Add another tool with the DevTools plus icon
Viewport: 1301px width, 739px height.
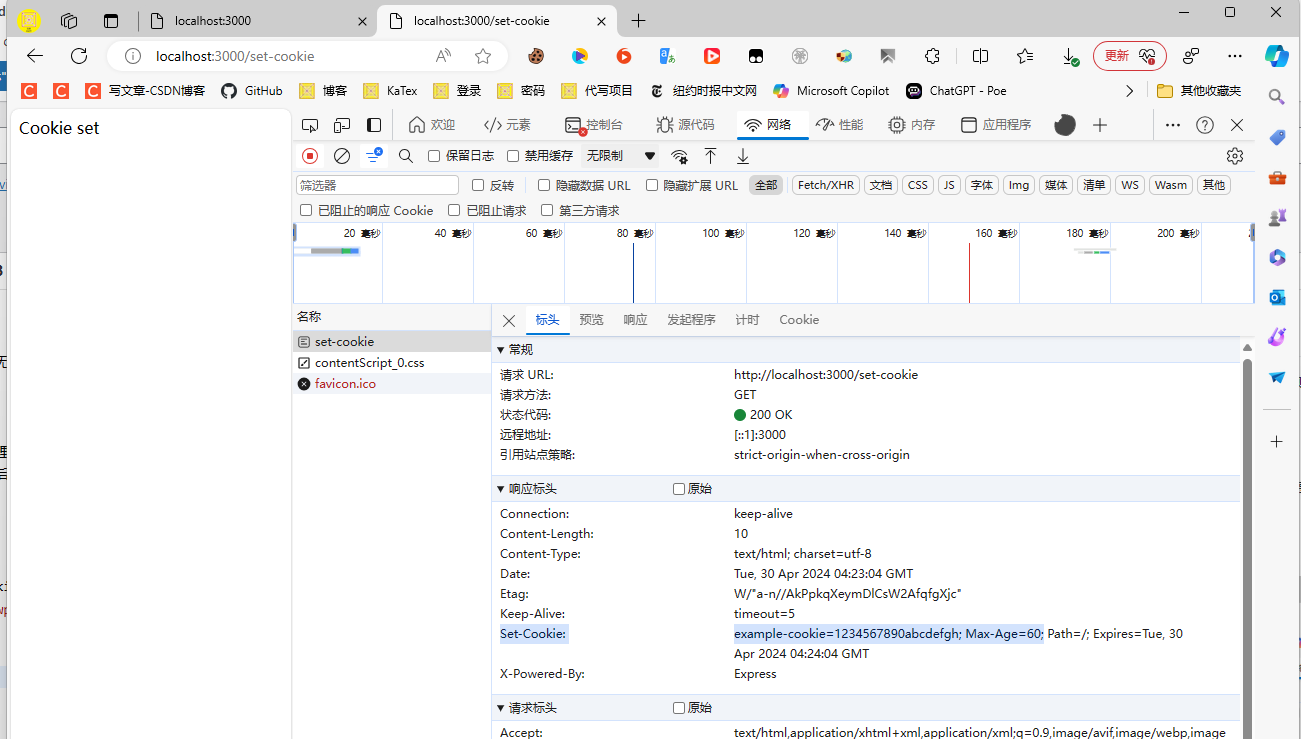(x=1100, y=125)
